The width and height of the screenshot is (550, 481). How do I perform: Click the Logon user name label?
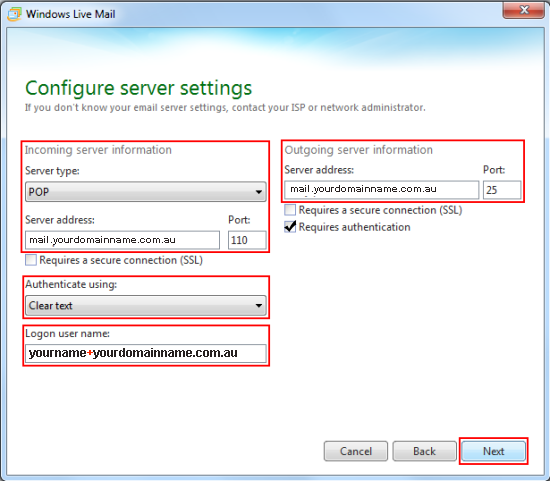coord(67,333)
